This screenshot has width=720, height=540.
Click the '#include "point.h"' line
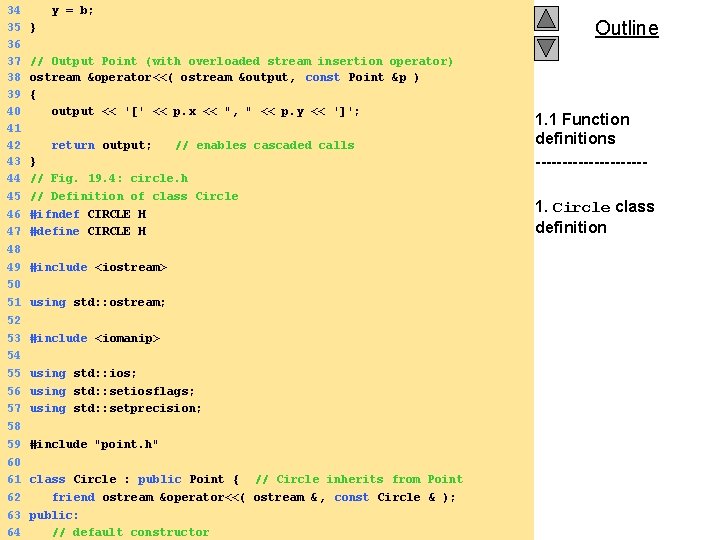tap(94, 444)
